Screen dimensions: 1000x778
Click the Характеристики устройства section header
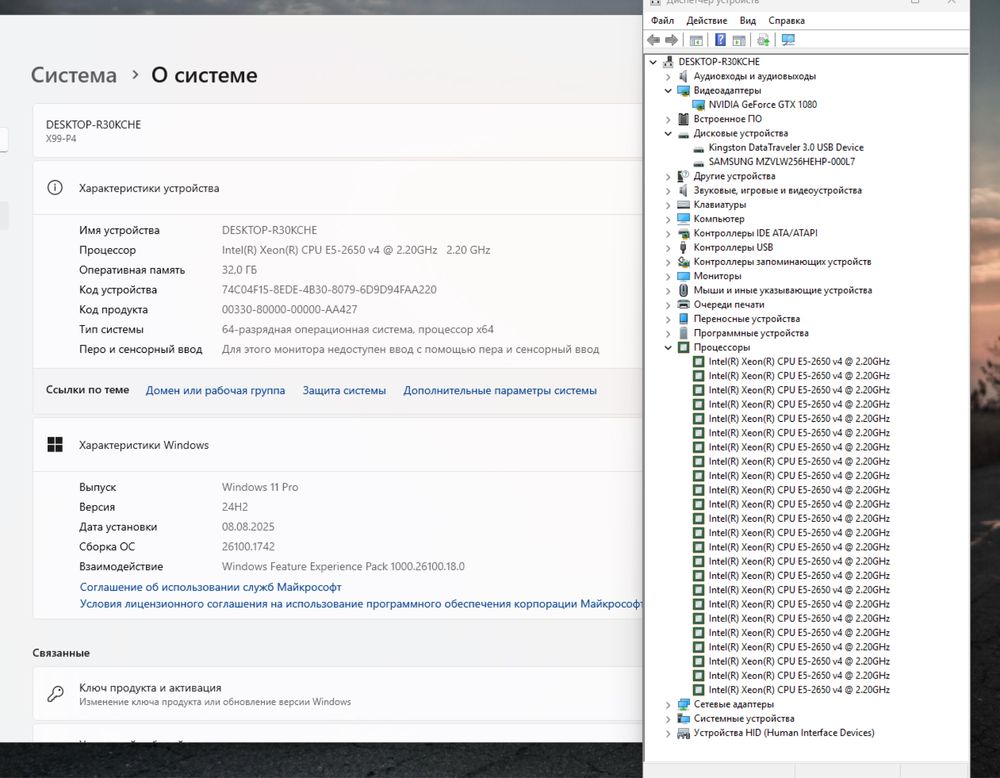tap(338, 188)
